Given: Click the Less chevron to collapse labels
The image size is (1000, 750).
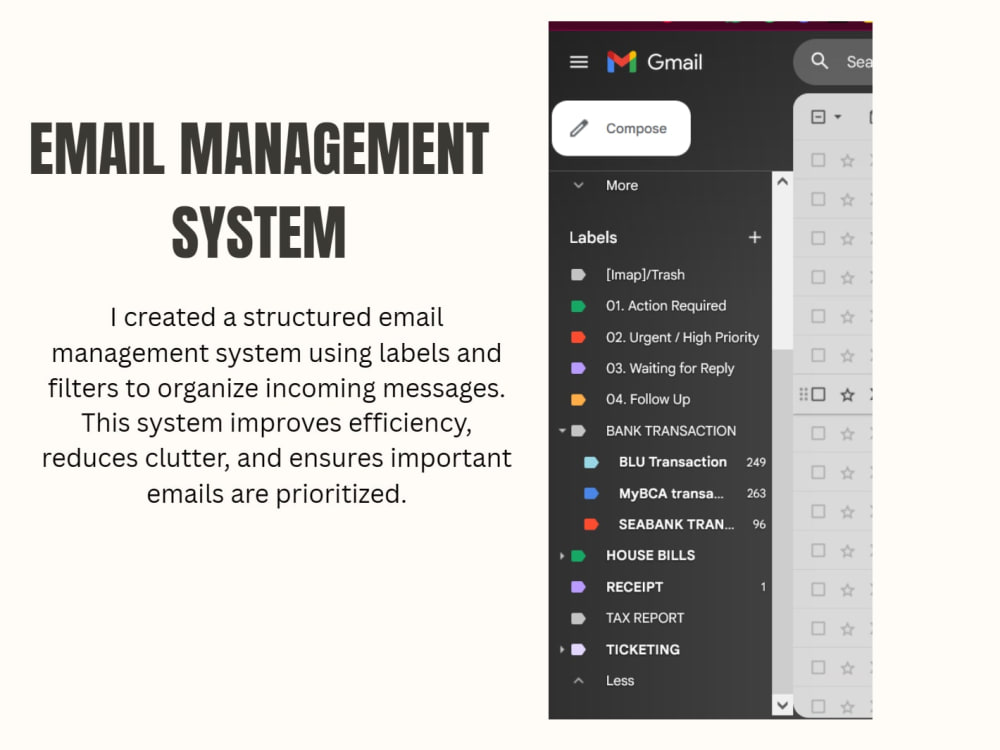Looking at the screenshot, I should coord(578,680).
